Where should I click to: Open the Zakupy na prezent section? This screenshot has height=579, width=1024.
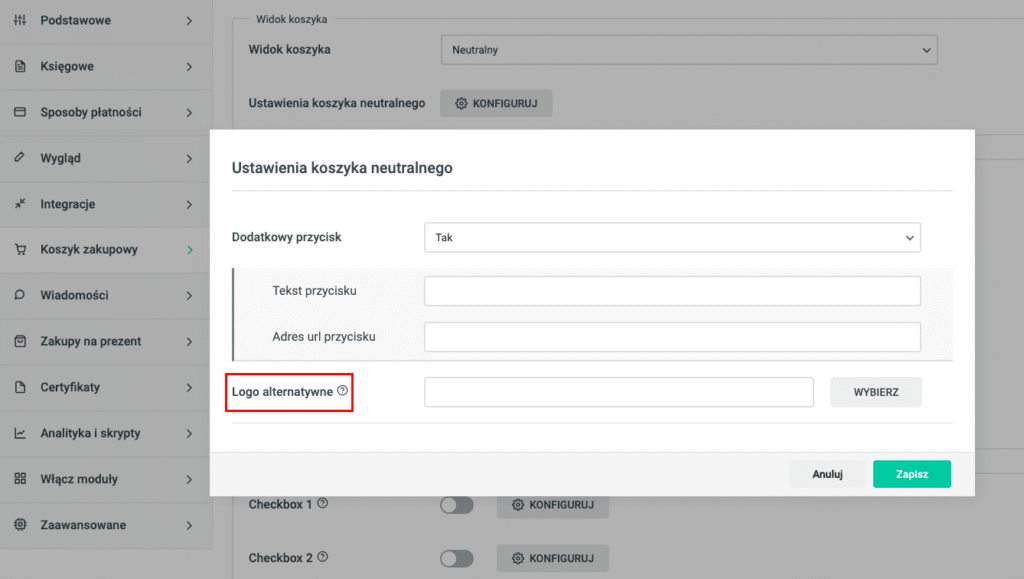click(106, 341)
